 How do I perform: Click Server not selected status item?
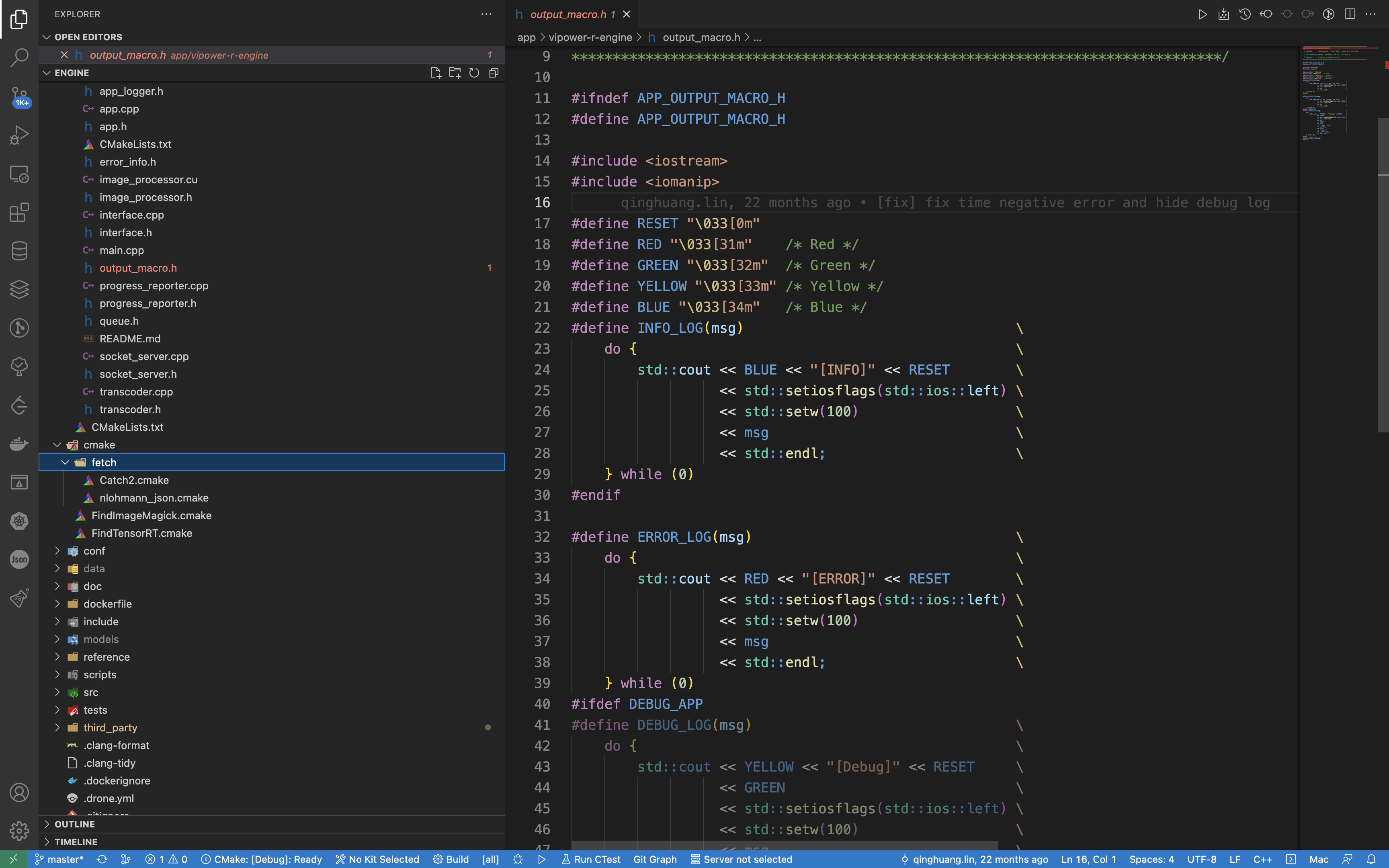741,860
